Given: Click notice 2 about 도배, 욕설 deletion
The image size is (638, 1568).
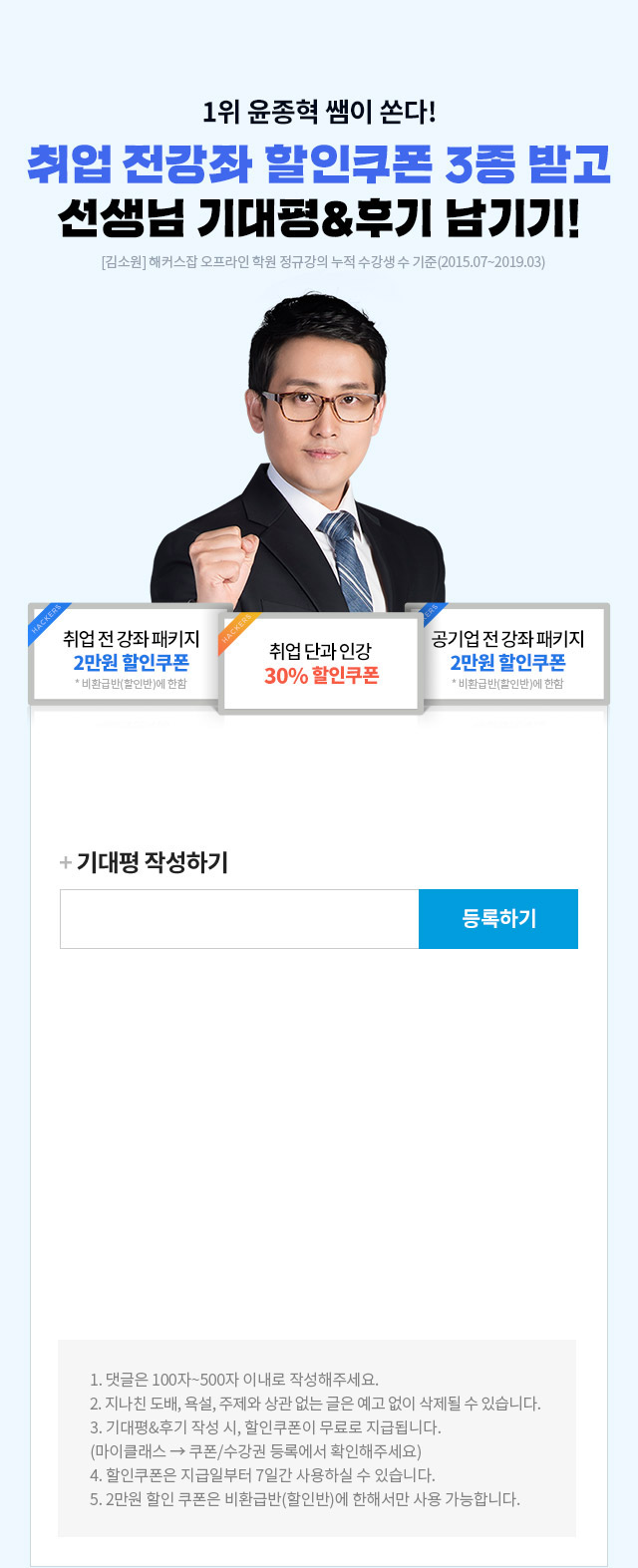Looking at the screenshot, I should tap(315, 1404).
